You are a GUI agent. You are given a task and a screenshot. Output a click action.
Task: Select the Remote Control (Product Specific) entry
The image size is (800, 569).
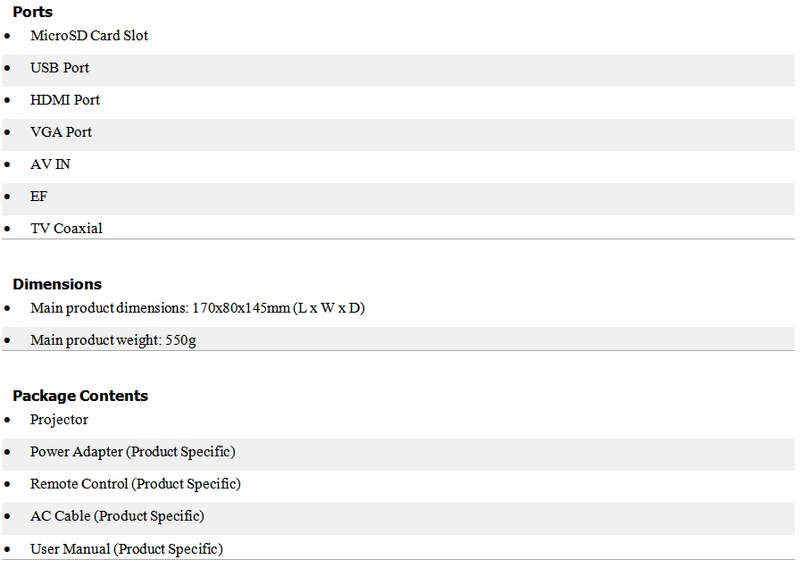pyautogui.click(x=135, y=484)
